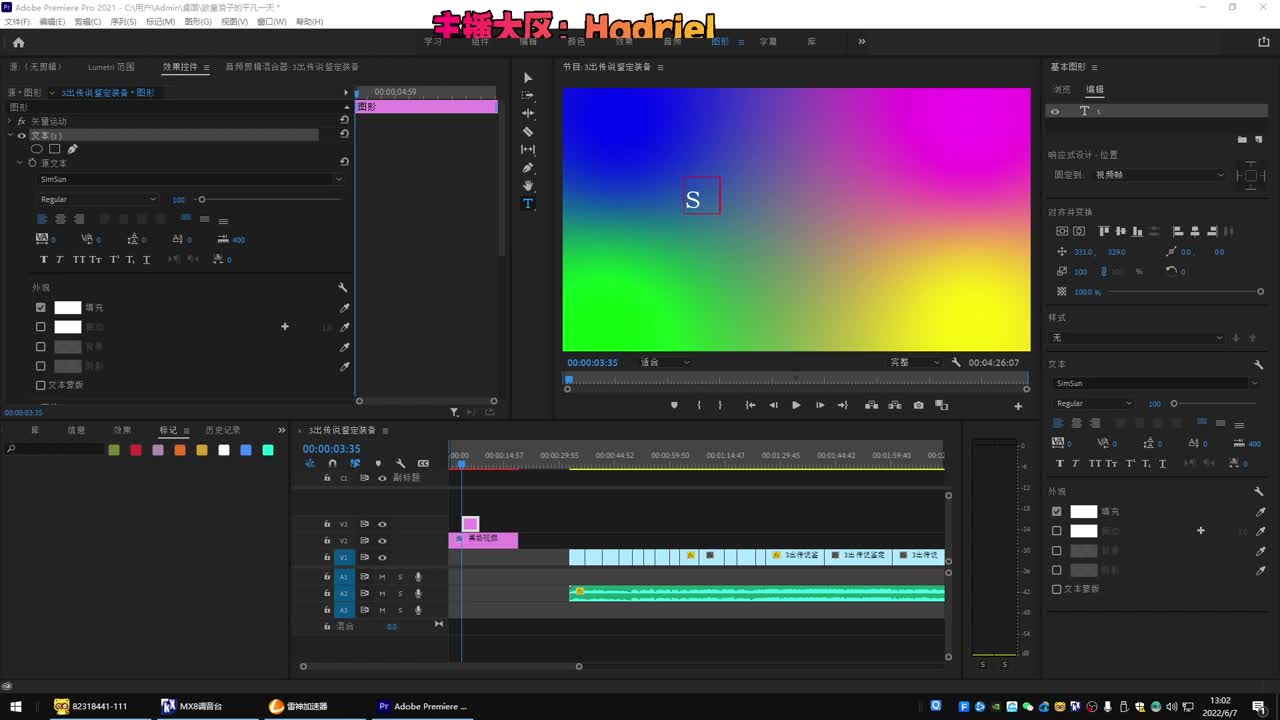Open the pin-to layer dropdown
This screenshot has width=1280, height=720.
(1159, 175)
